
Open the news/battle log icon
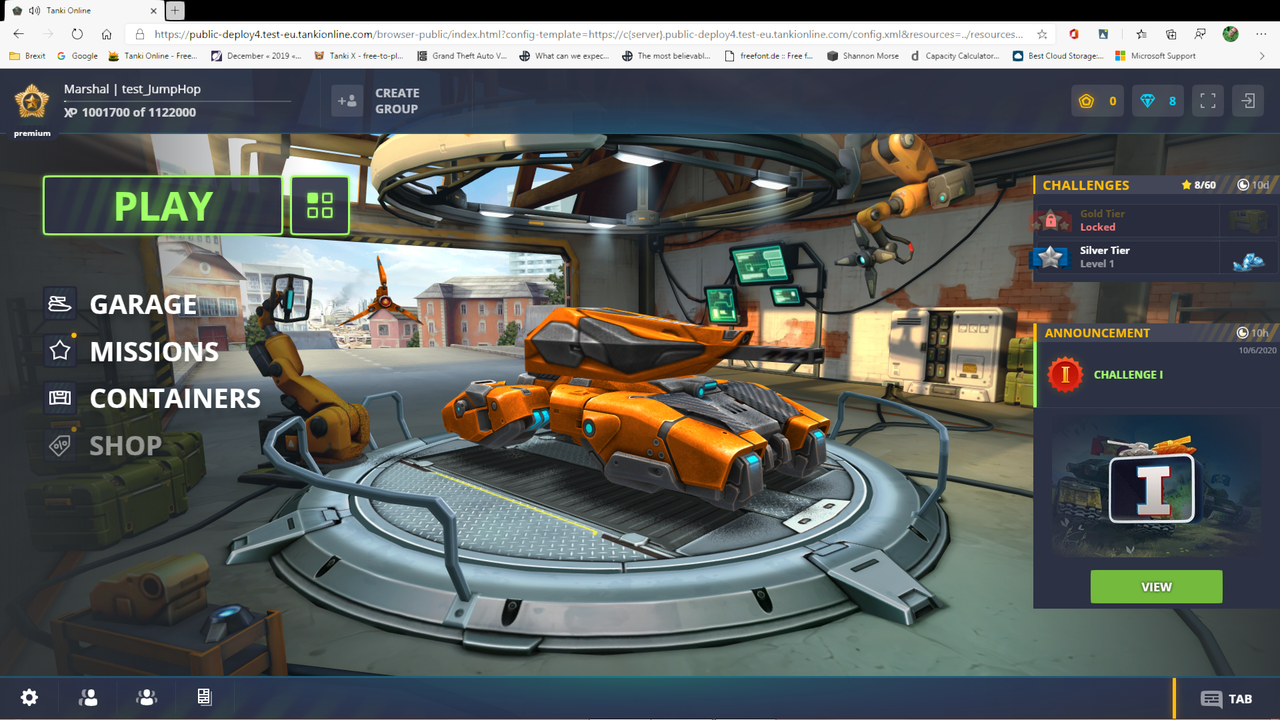(204, 697)
